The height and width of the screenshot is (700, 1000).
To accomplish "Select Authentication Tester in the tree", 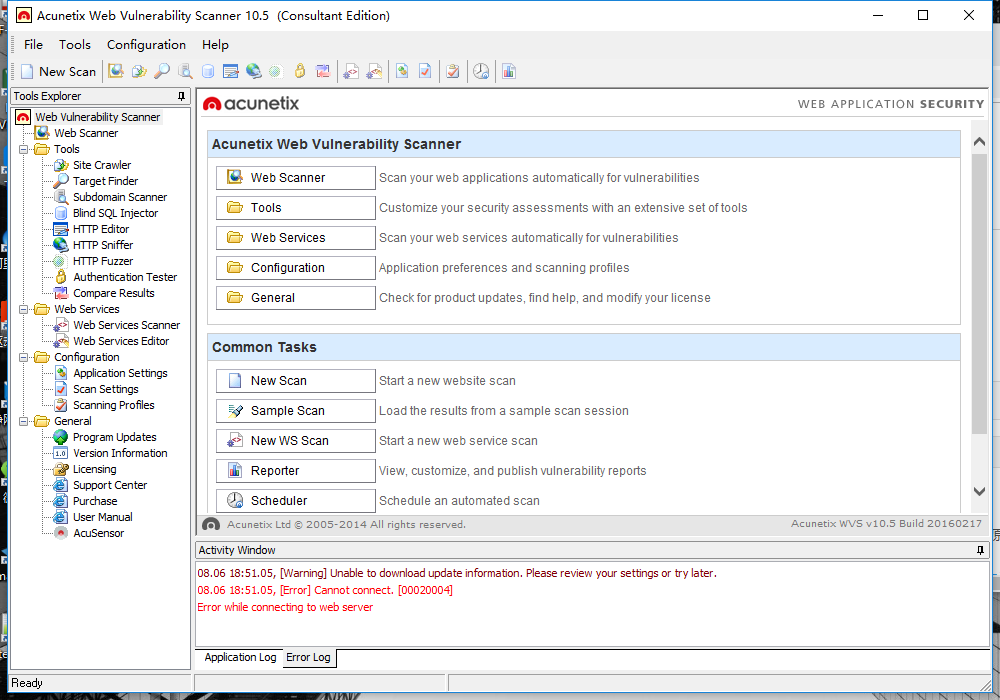I will (125, 277).
